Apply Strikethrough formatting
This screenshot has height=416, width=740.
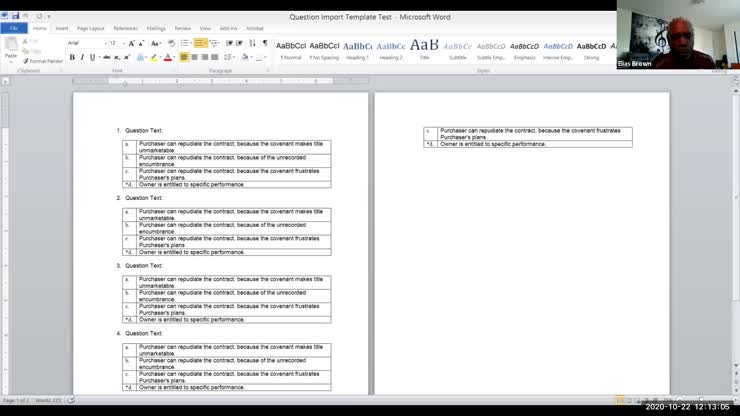pyautogui.click(x=107, y=58)
